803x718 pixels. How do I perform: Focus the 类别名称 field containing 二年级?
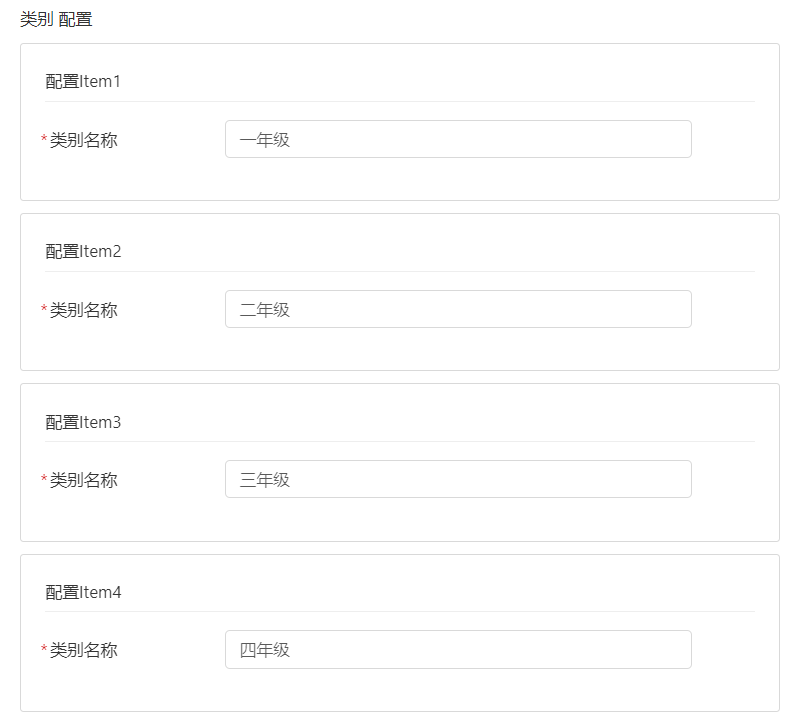point(458,310)
